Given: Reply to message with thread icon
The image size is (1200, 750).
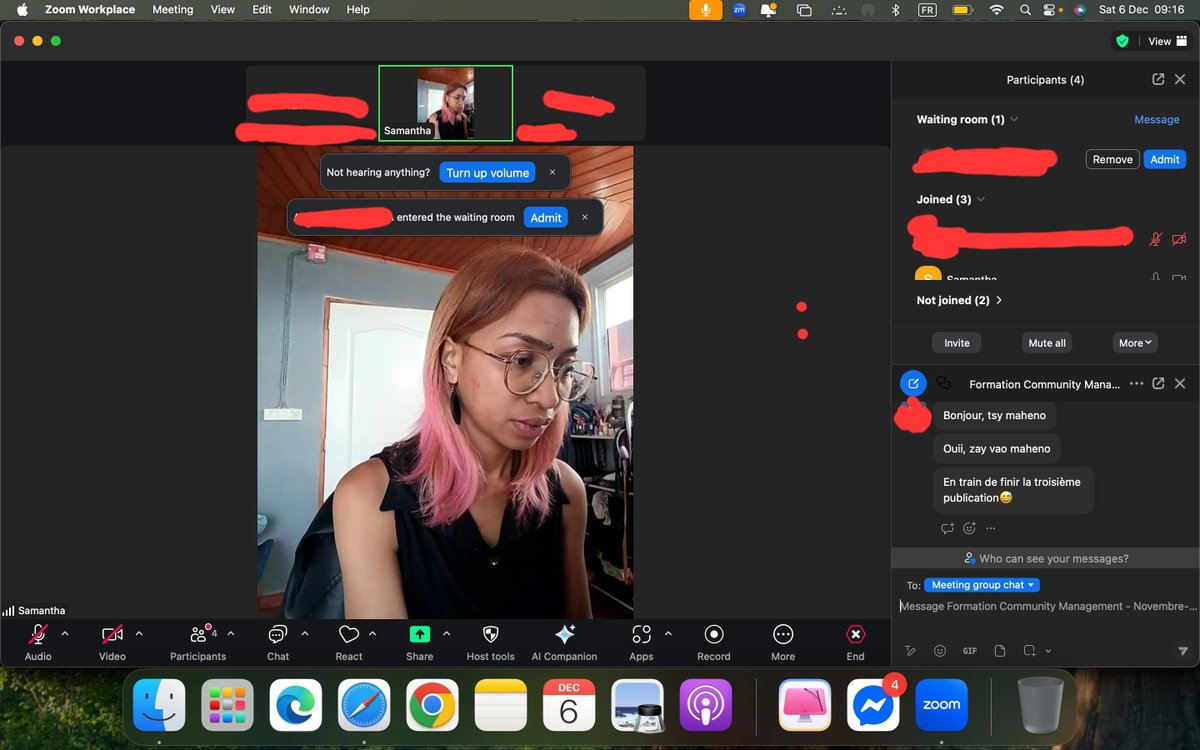Looking at the screenshot, I should tap(947, 528).
